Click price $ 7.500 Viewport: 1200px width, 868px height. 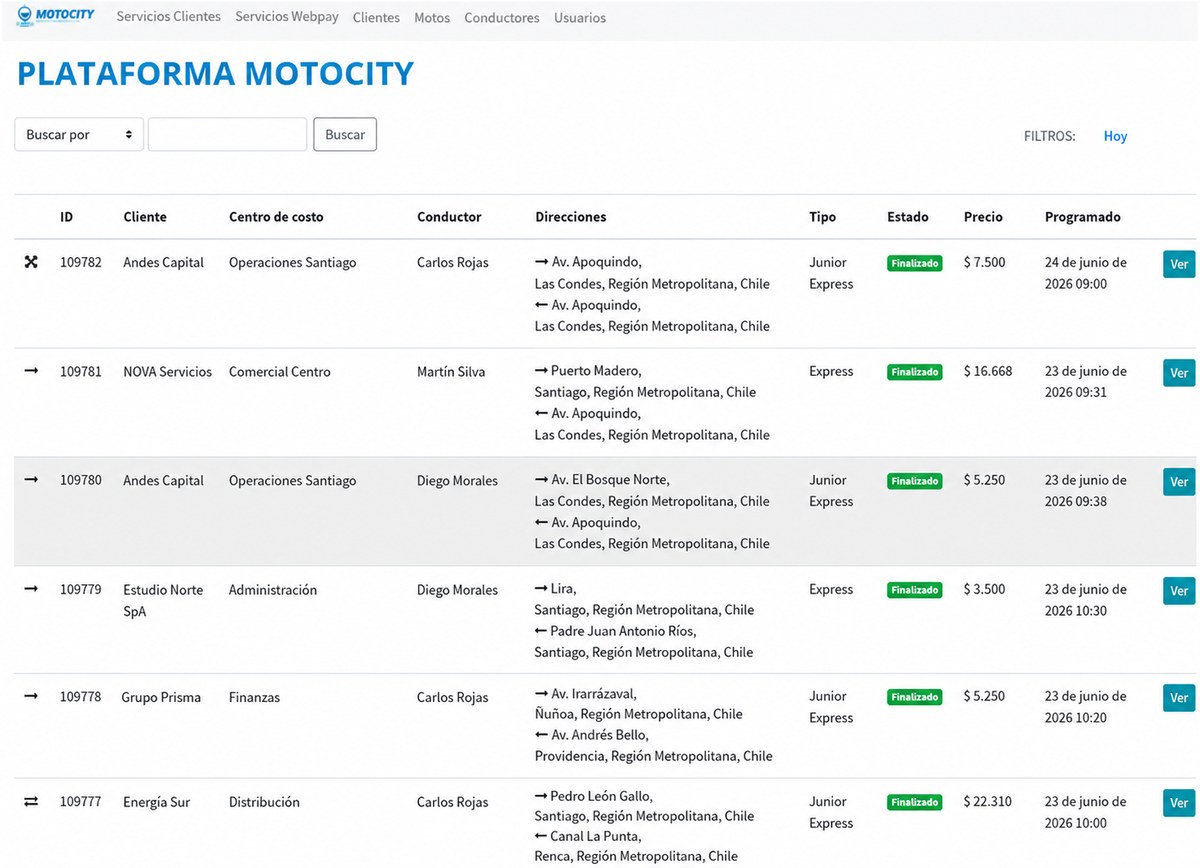985,262
